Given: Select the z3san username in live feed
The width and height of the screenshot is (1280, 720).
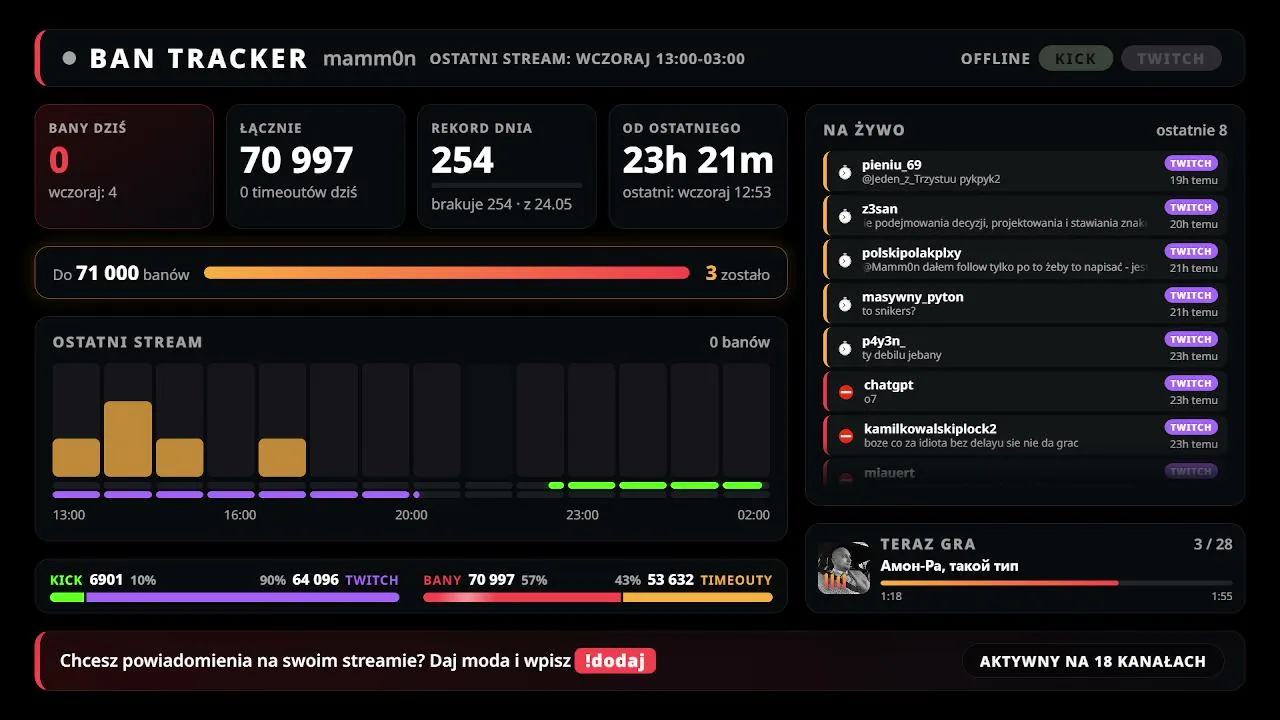Looking at the screenshot, I should point(880,209).
